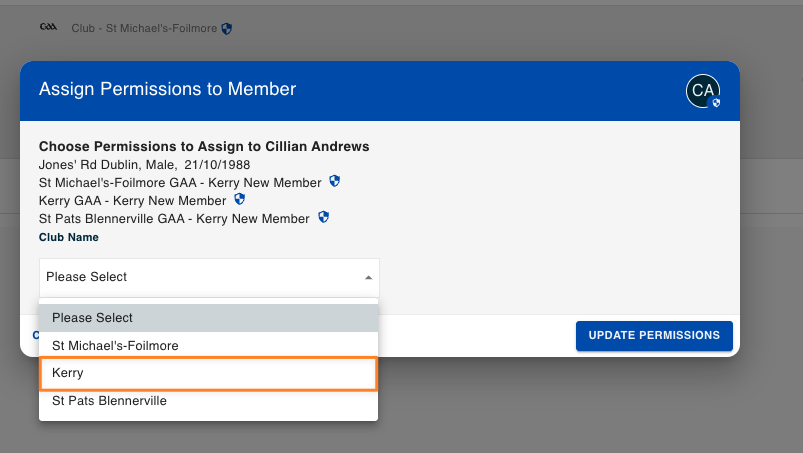
Task: Select St Pats Blennerville from club list
Action: (x=208, y=401)
